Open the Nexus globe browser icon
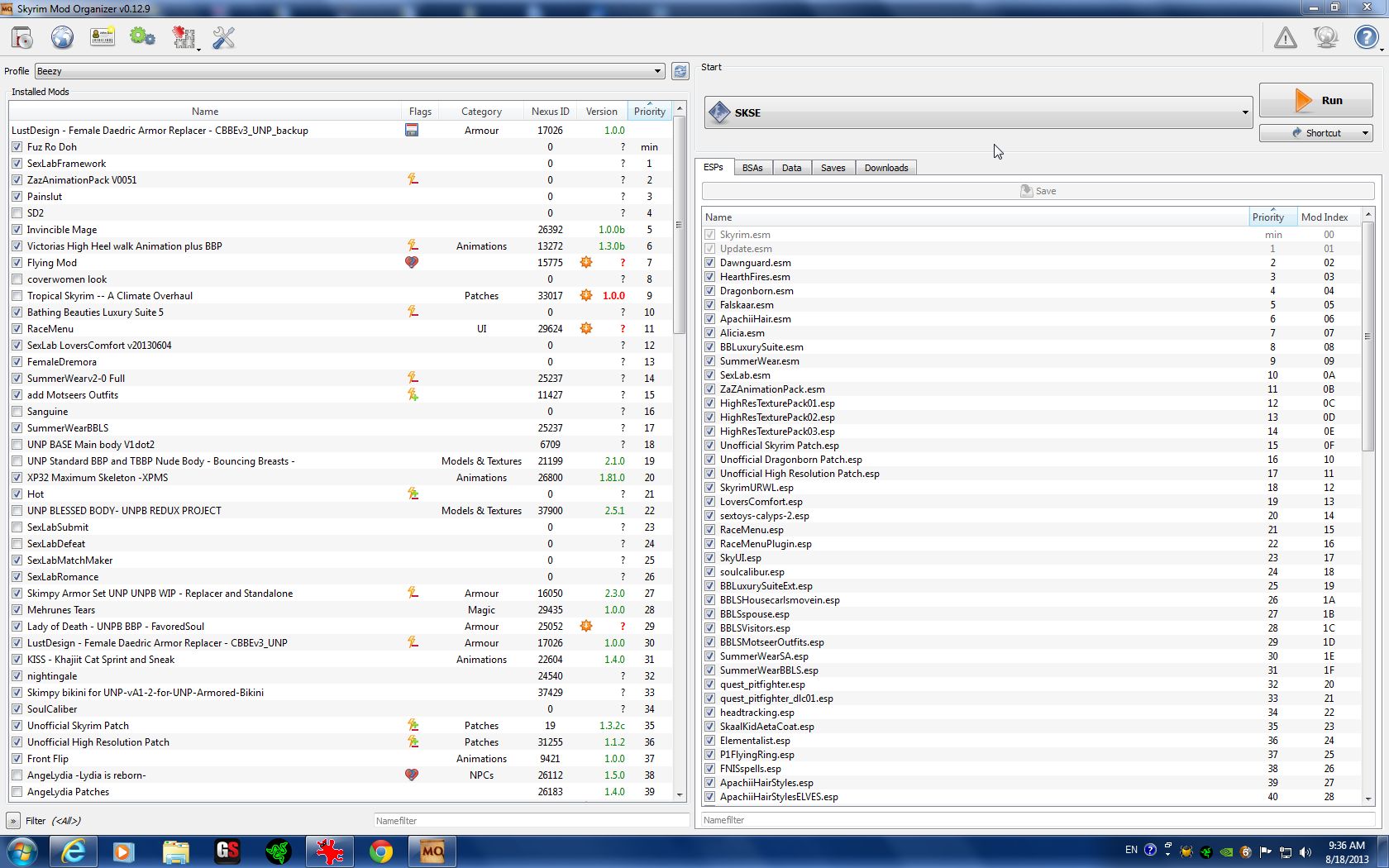Viewport: 1389px width, 868px height. 62,38
